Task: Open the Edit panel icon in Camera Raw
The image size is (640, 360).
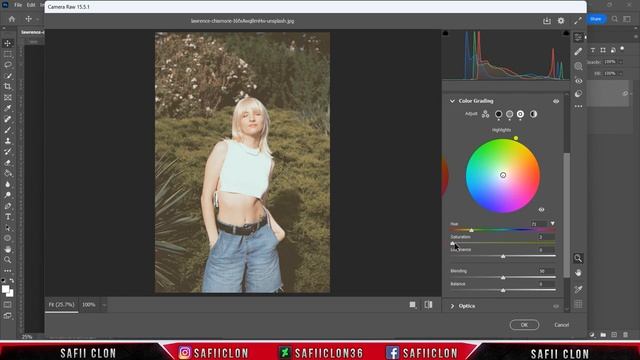Action: point(578,37)
